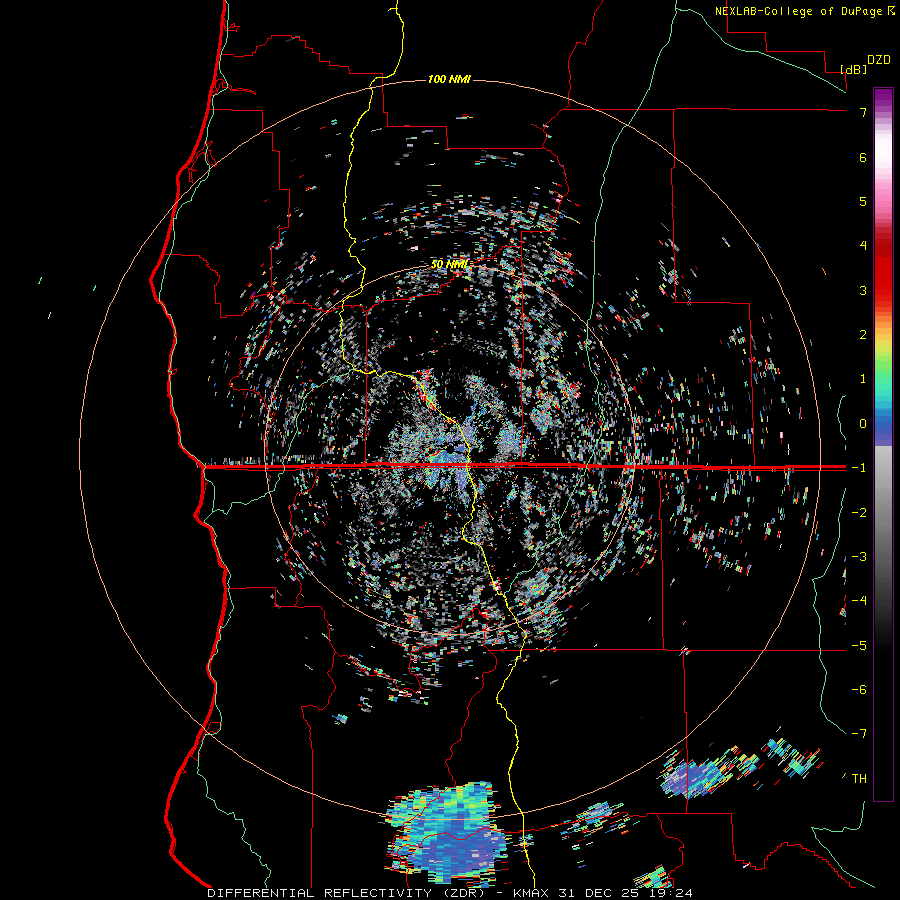900x900 pixels.
Task: Click the -6 value on color scale
Action: coord(859,690)
